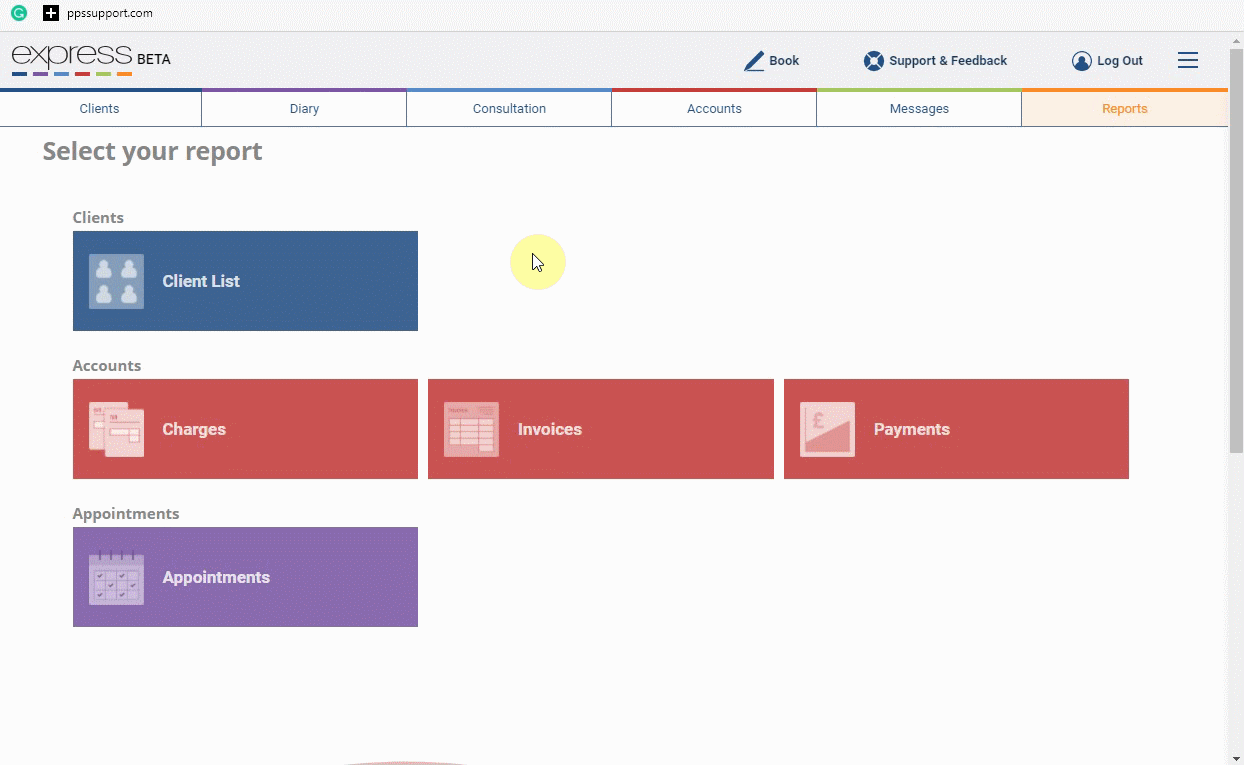This screenshot has height=765, width=1244.
Task: Click the Support lifebuoy icon
Action: coord(874,61)
